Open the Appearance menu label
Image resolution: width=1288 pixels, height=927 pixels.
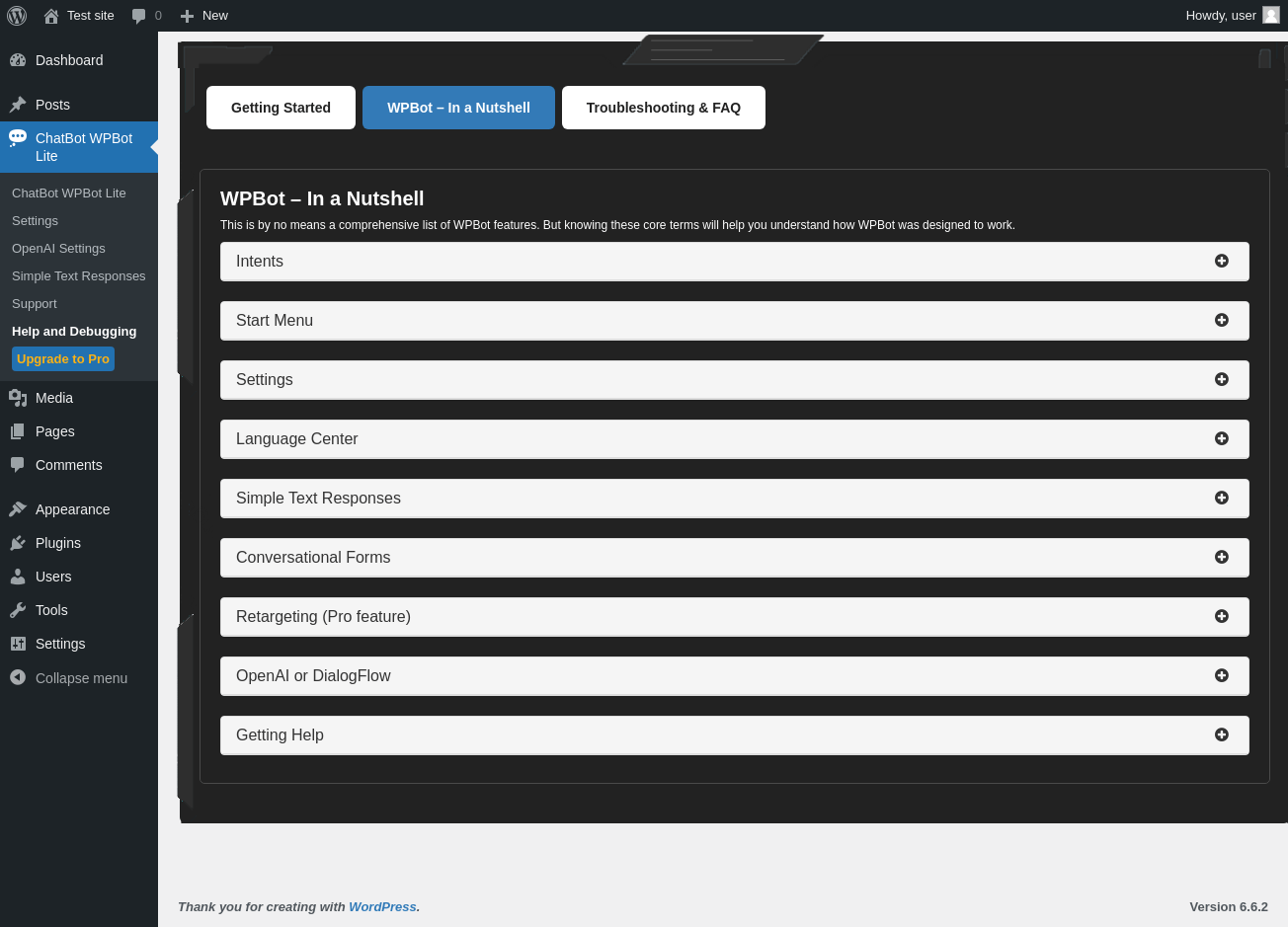[73, 509]
